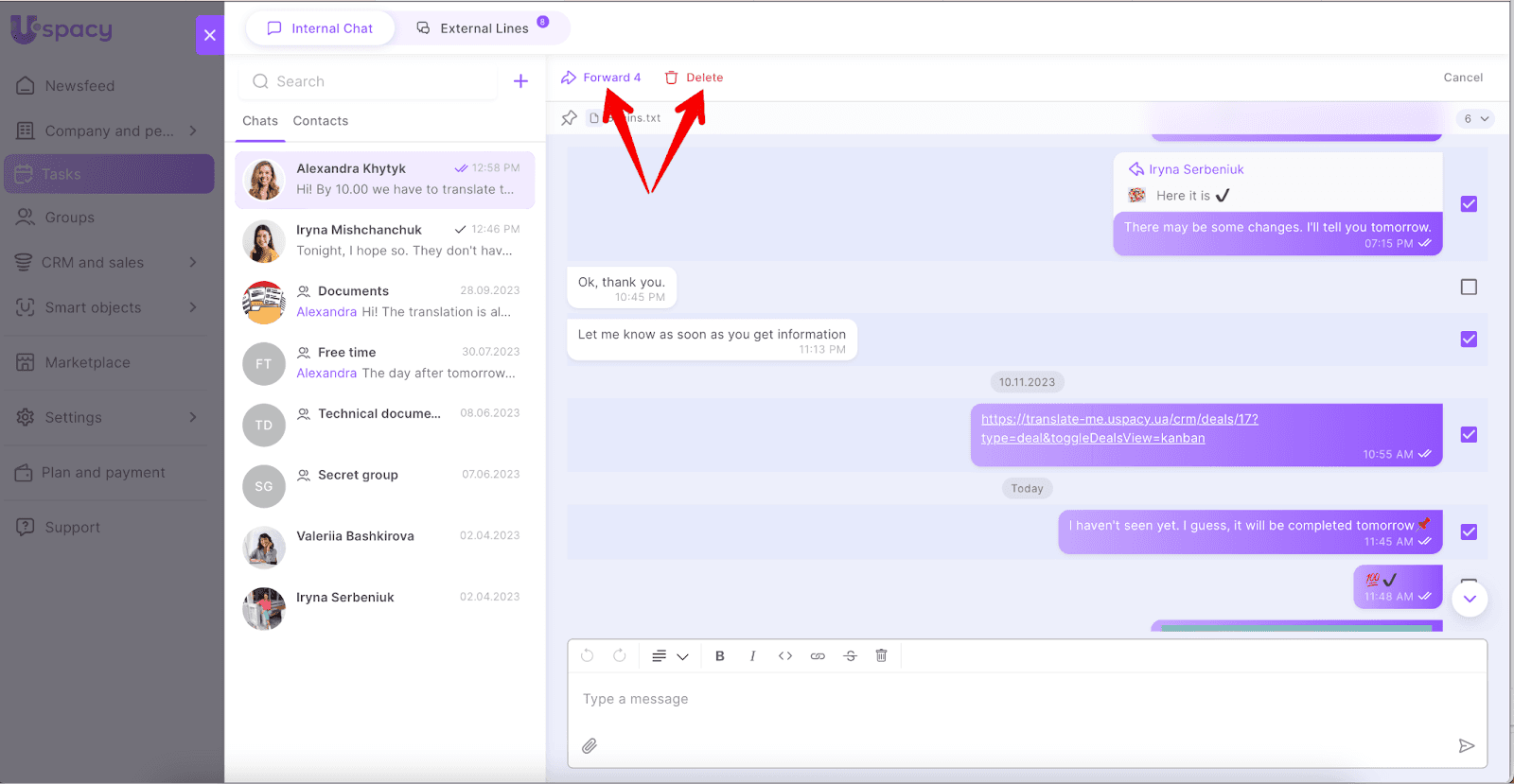This screenshot has width=1514, height=784.
Task: Insert link using editor toolbar icon
Action: 818,656
